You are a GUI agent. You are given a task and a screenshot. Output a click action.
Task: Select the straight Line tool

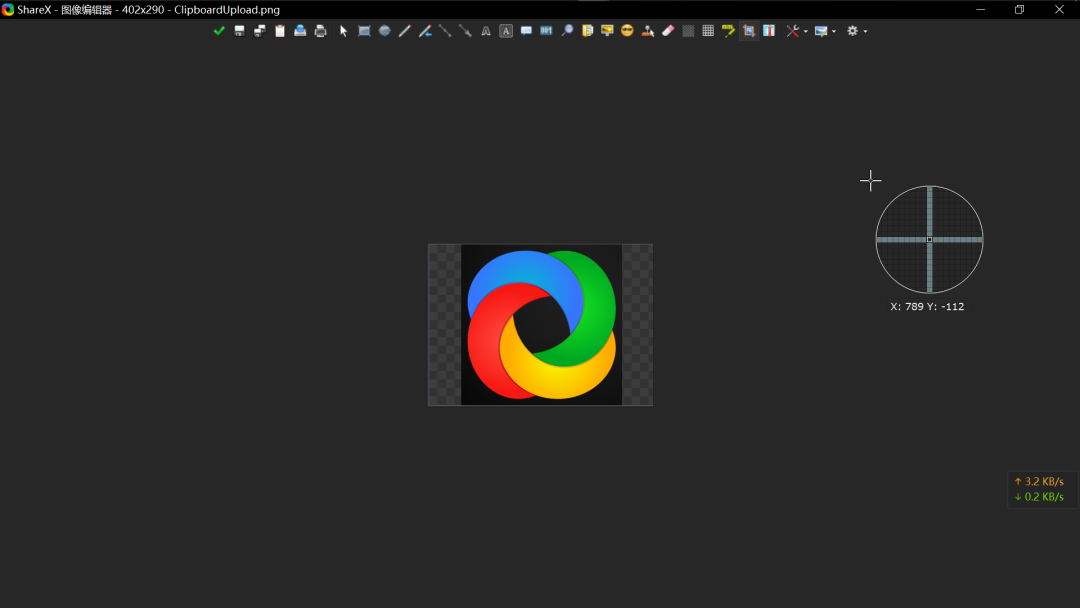[445, 31]
